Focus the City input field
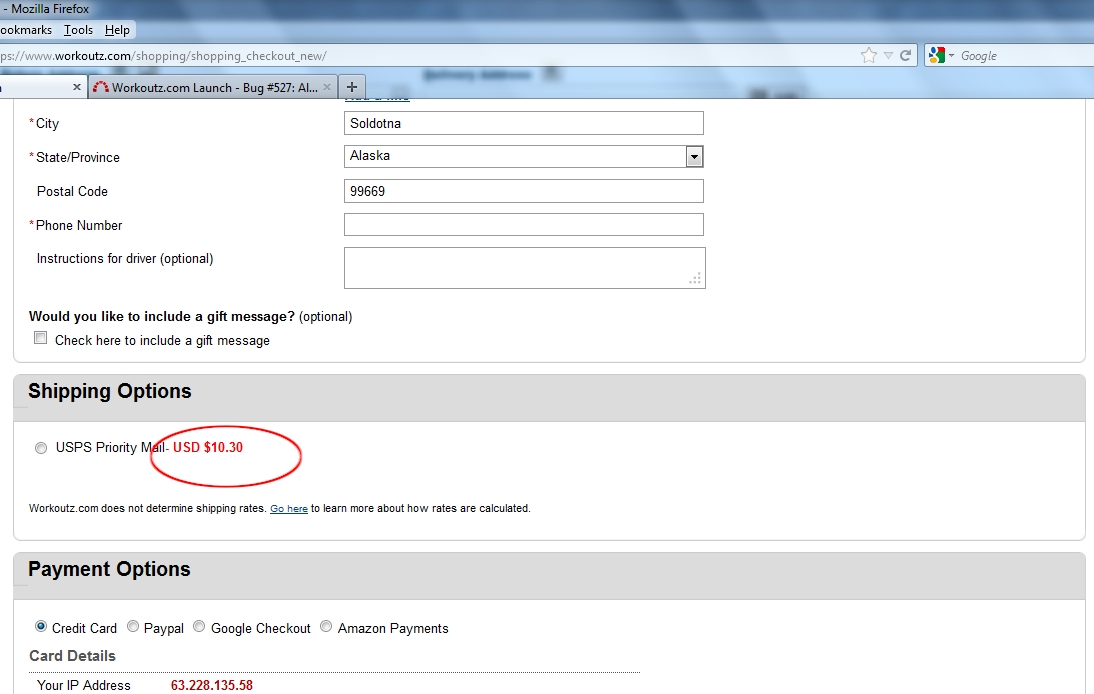This screenshot has height=694, width=1094. [523, 123]
